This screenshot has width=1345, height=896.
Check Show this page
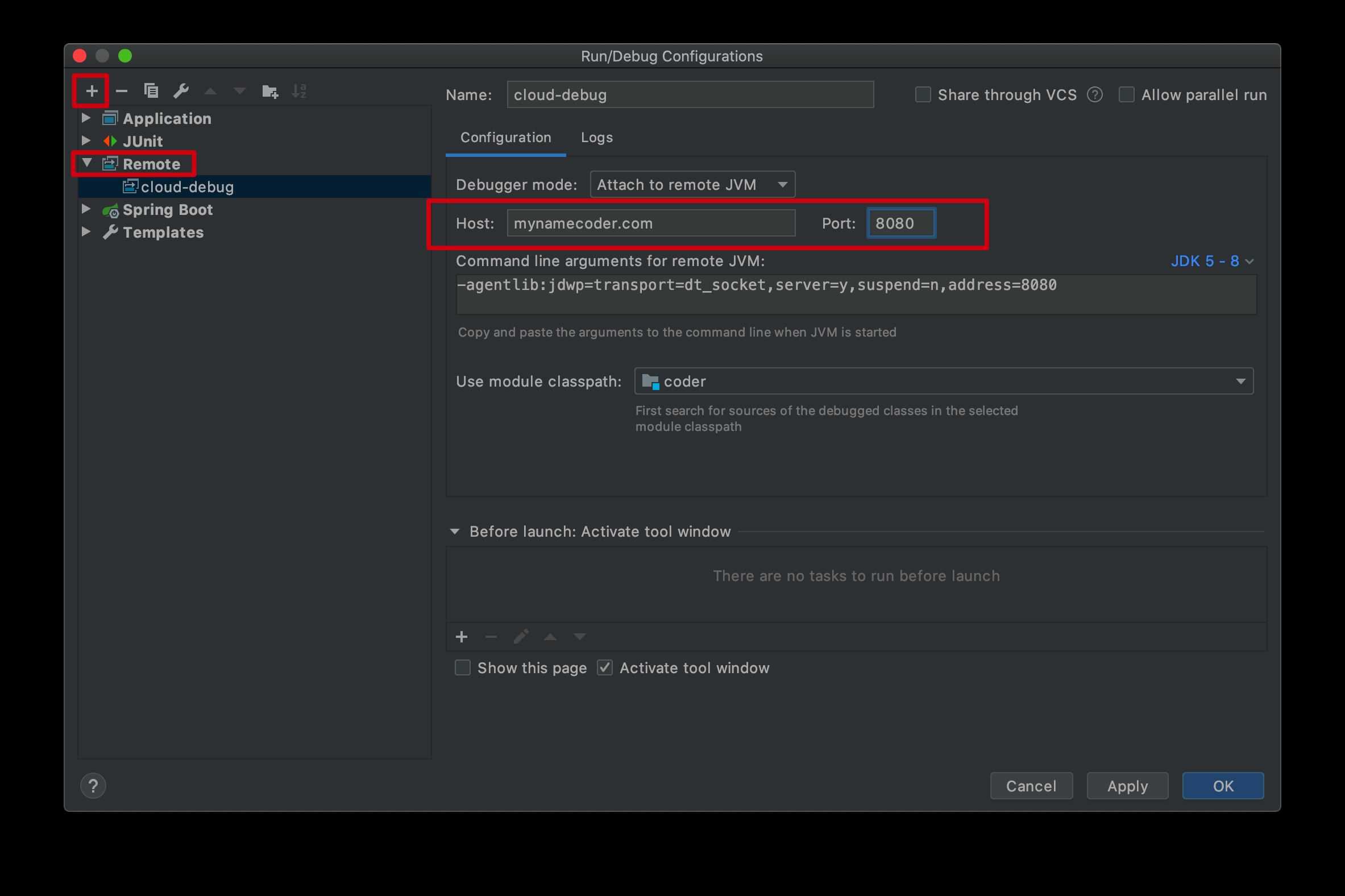click(462, 667)
